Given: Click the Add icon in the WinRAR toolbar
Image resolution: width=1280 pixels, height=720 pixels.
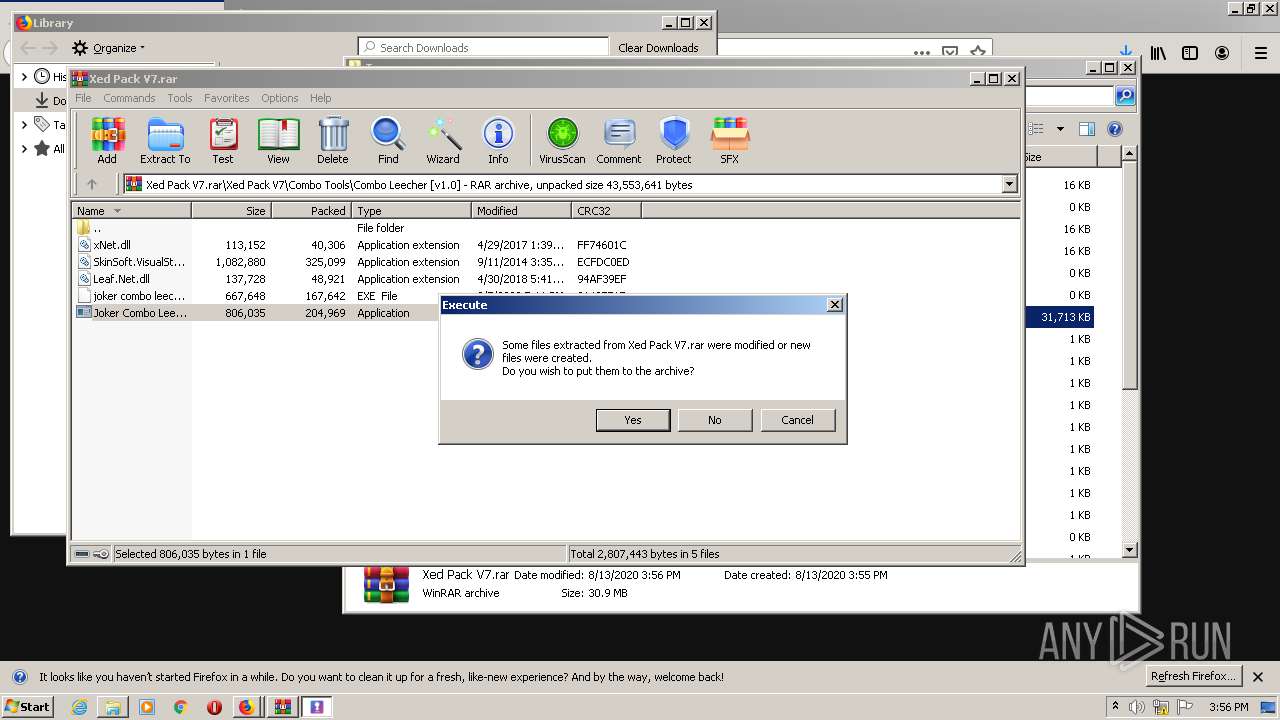Looking at the screenshot, I should (x=107, y=140).
